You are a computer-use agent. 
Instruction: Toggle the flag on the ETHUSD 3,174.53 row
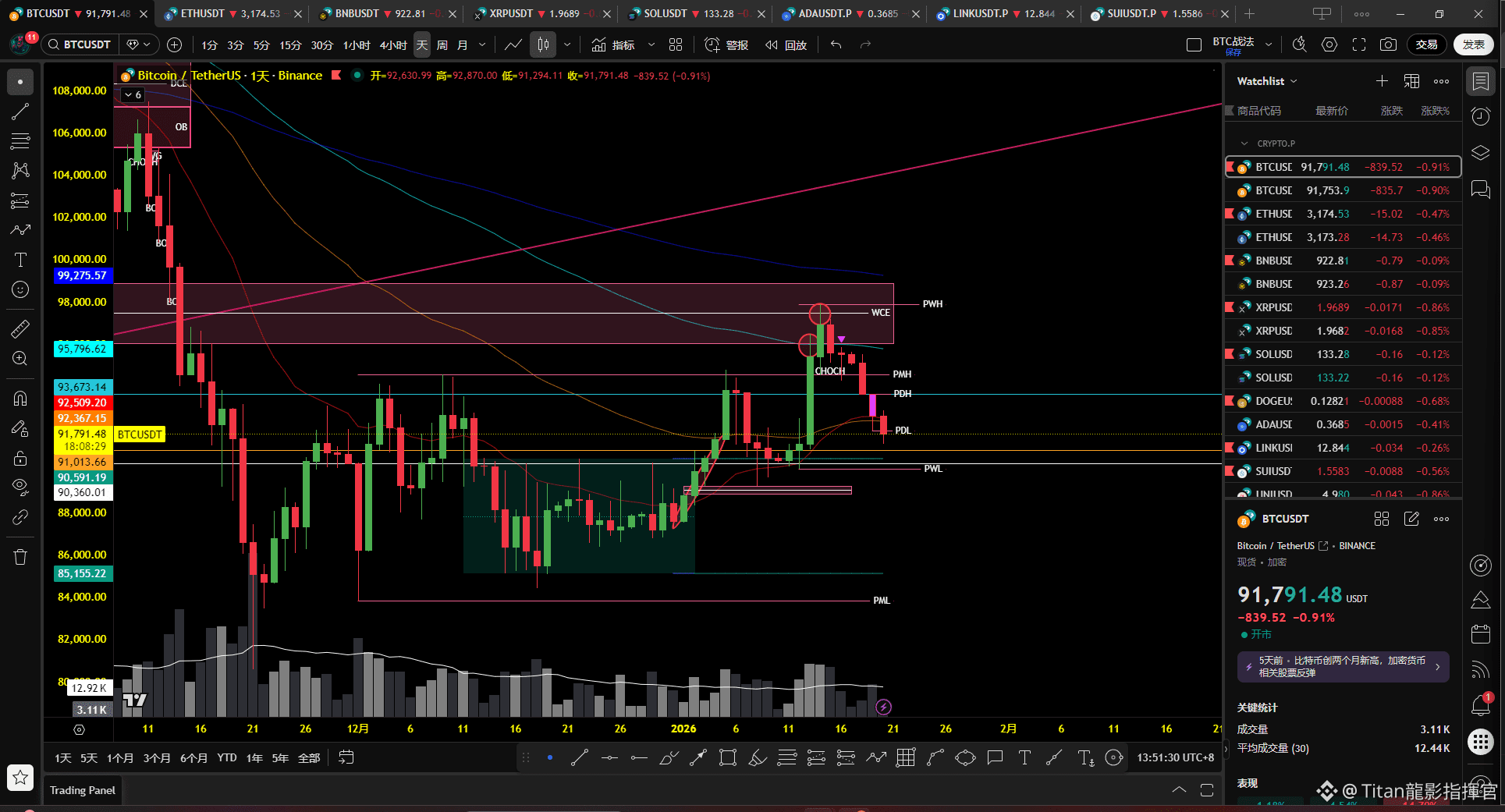click(x=1230, y=214)
